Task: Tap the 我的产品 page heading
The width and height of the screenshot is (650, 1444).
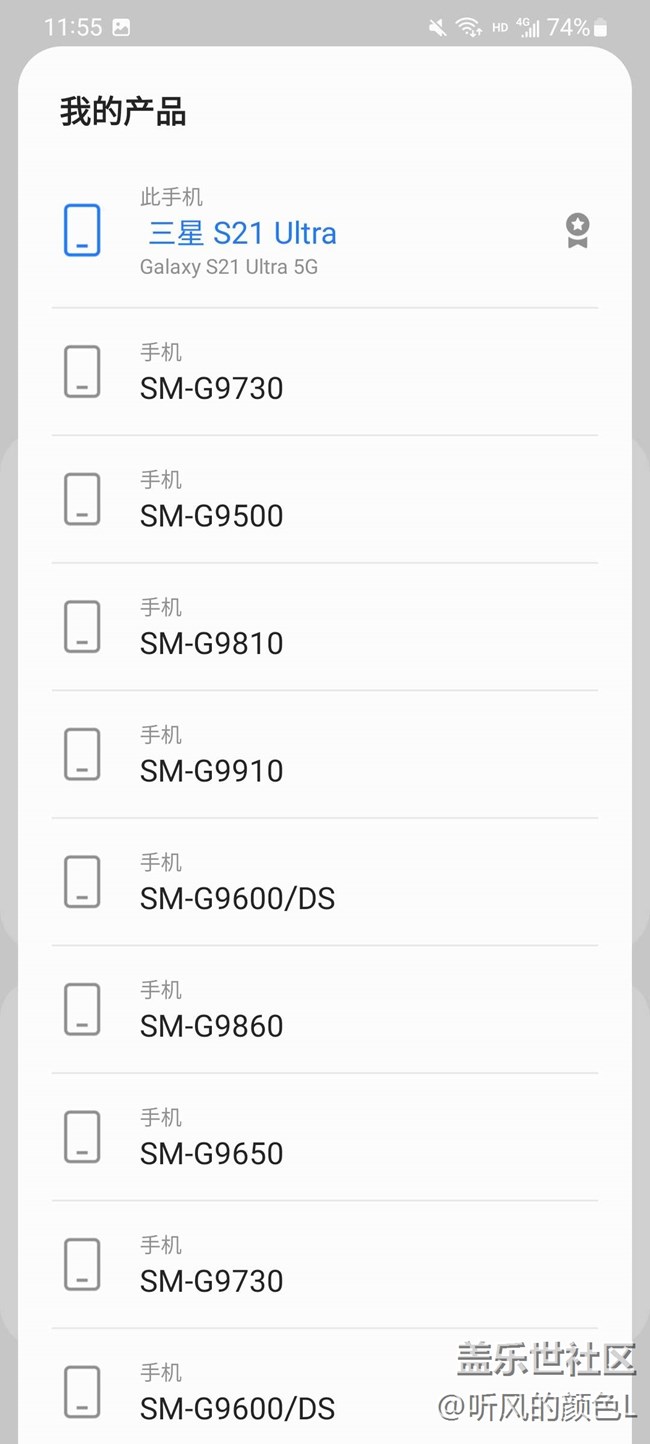Action: click(123, 112)
